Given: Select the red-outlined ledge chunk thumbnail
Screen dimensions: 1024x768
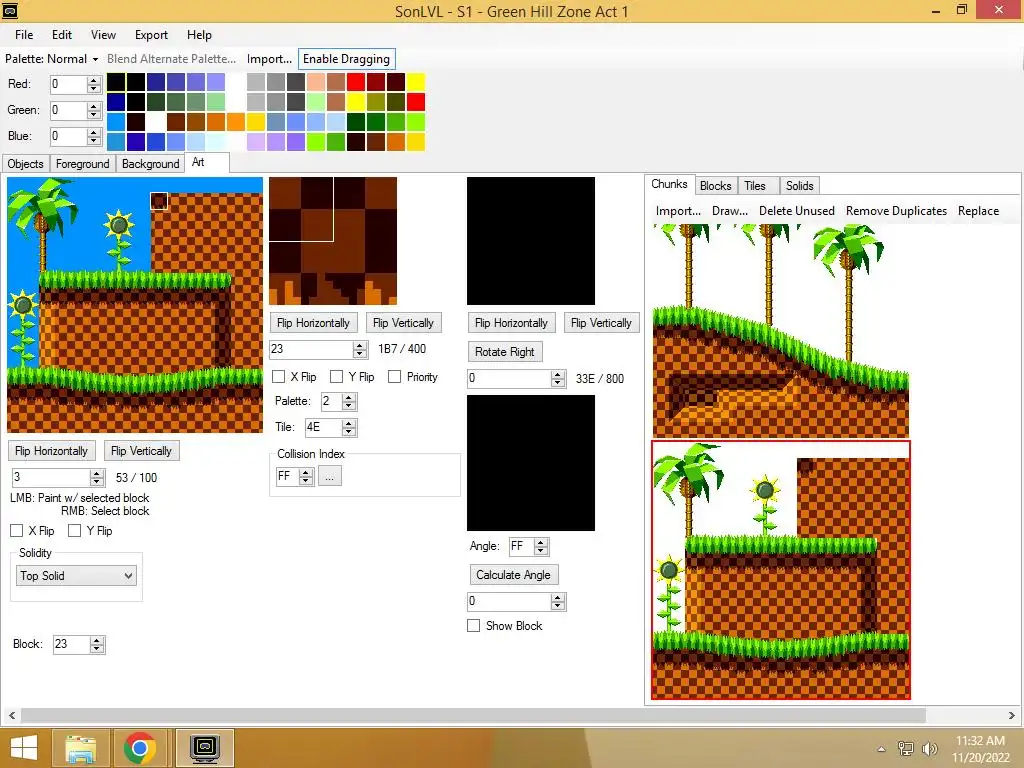Looking at the screenshot, I should (781, 570).
